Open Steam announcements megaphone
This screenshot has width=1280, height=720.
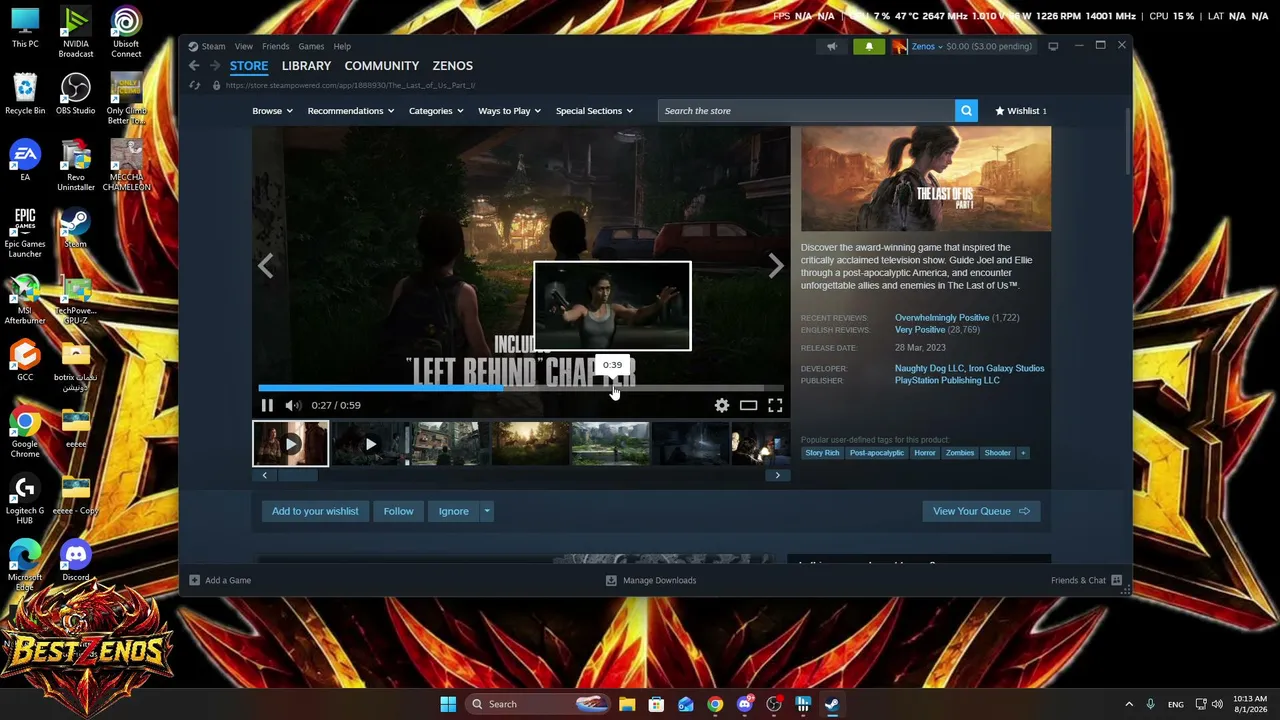pyautogui.click(x=832, y=46)
